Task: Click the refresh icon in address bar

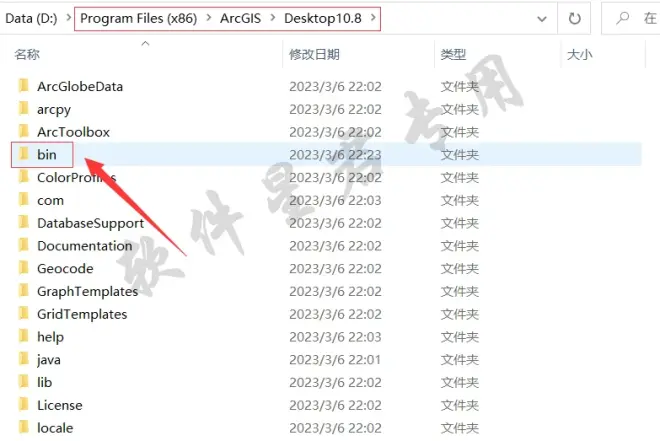Action: click(x=574, y=19)
